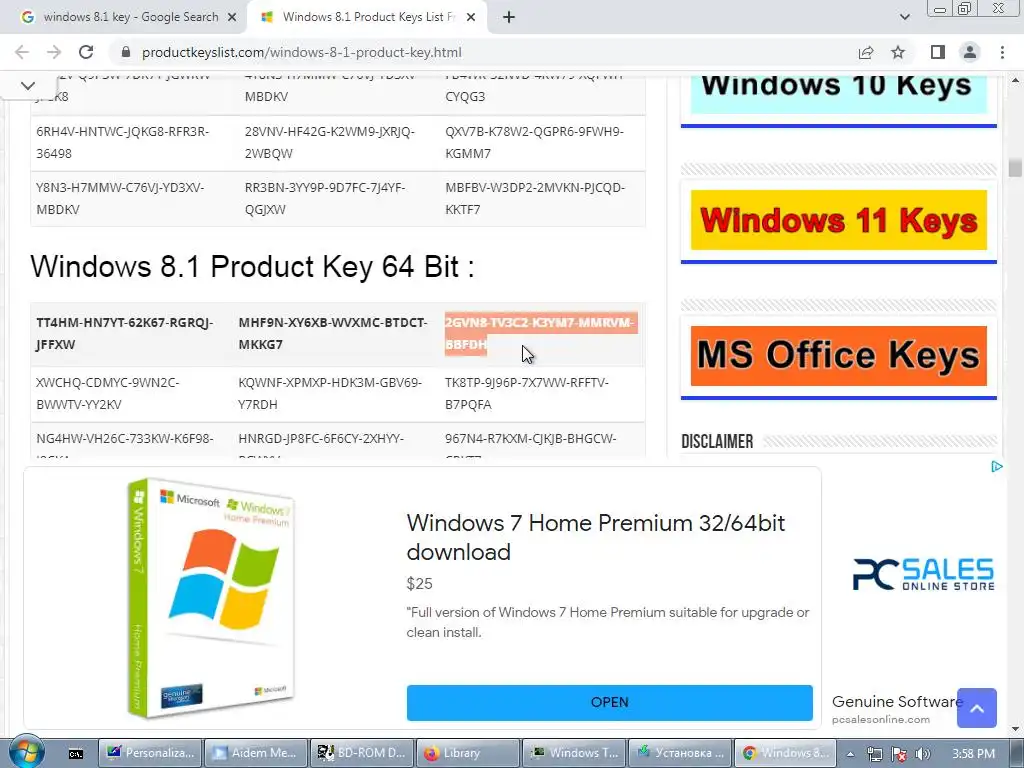Open Action Center flag icon
The width and height of the screenshot is (1024, 768).
pyautogui.click(x=899, y=754)
